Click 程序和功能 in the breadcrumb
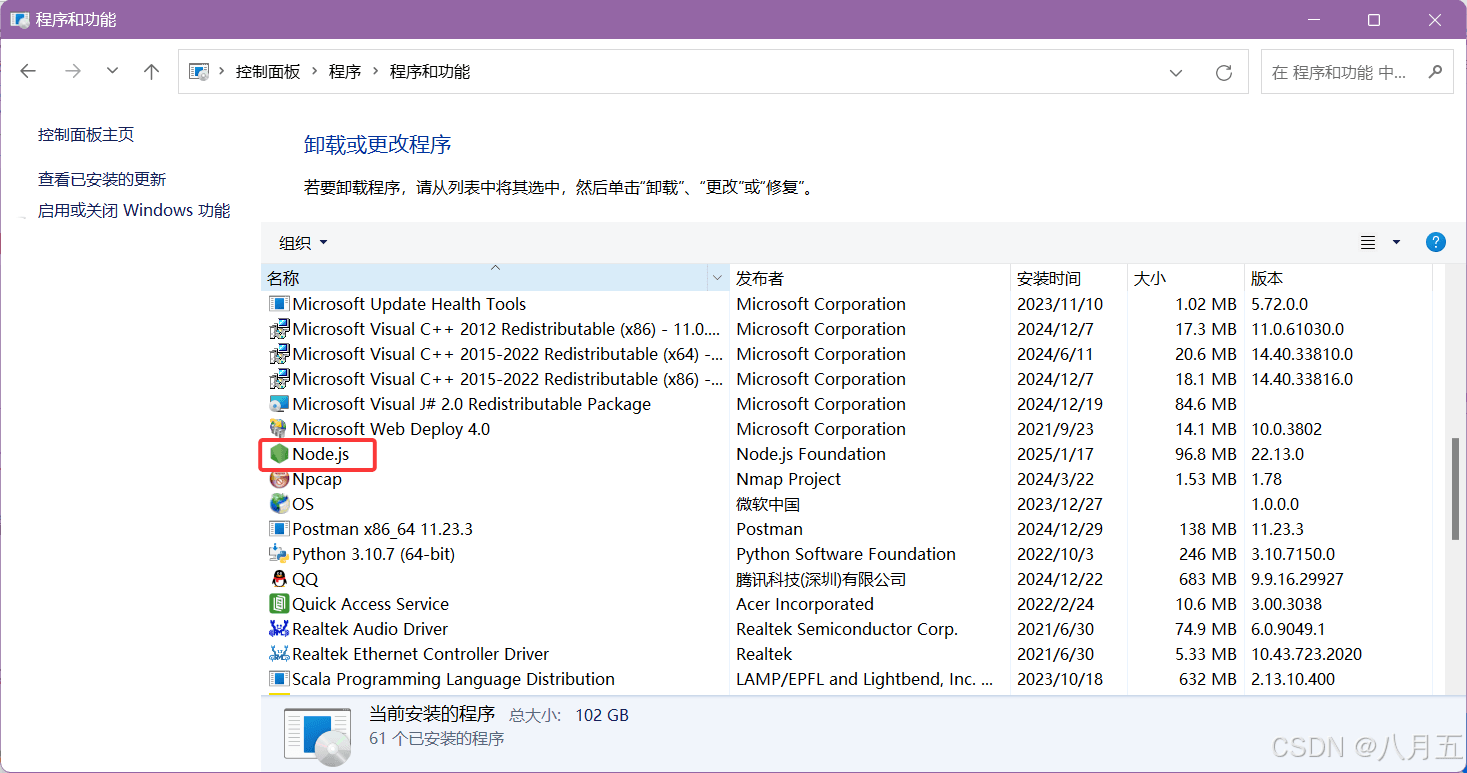The height and width of the screenshot is (773, 1467). (430, 72)
